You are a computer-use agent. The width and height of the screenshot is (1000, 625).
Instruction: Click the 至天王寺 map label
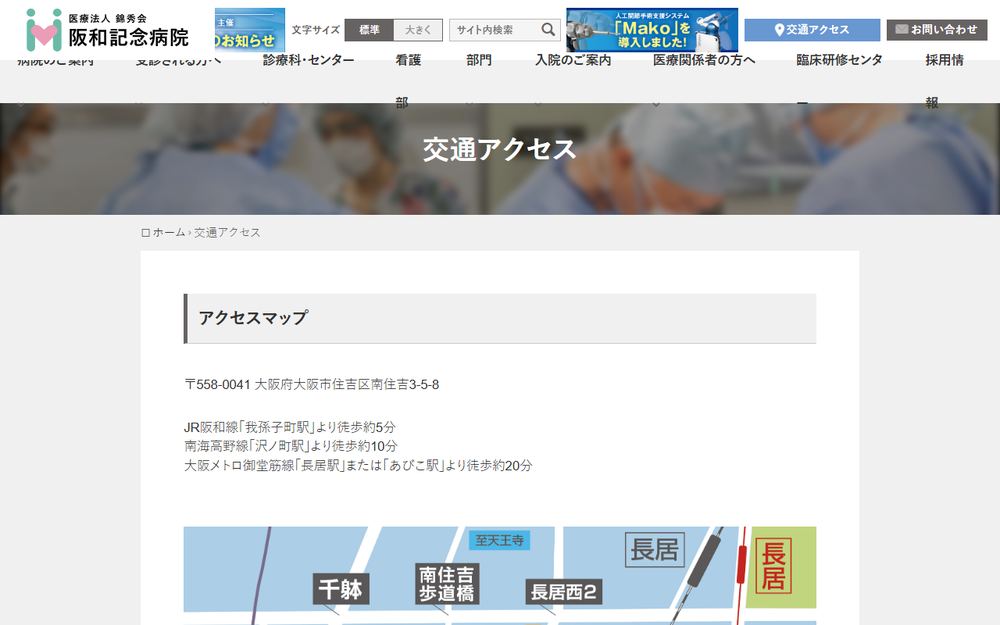pos(499,540)
